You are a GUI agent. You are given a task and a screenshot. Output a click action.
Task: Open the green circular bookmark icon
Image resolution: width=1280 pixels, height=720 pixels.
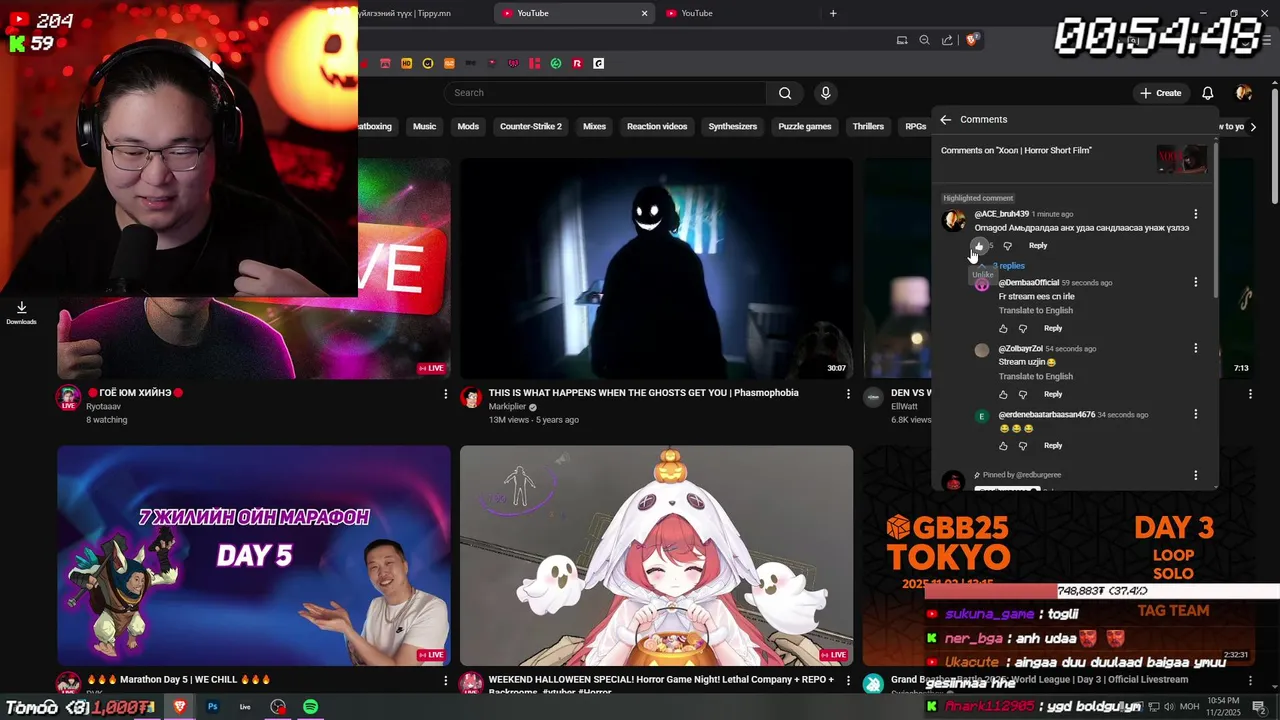pyautogui.click(x=556, y=63)
